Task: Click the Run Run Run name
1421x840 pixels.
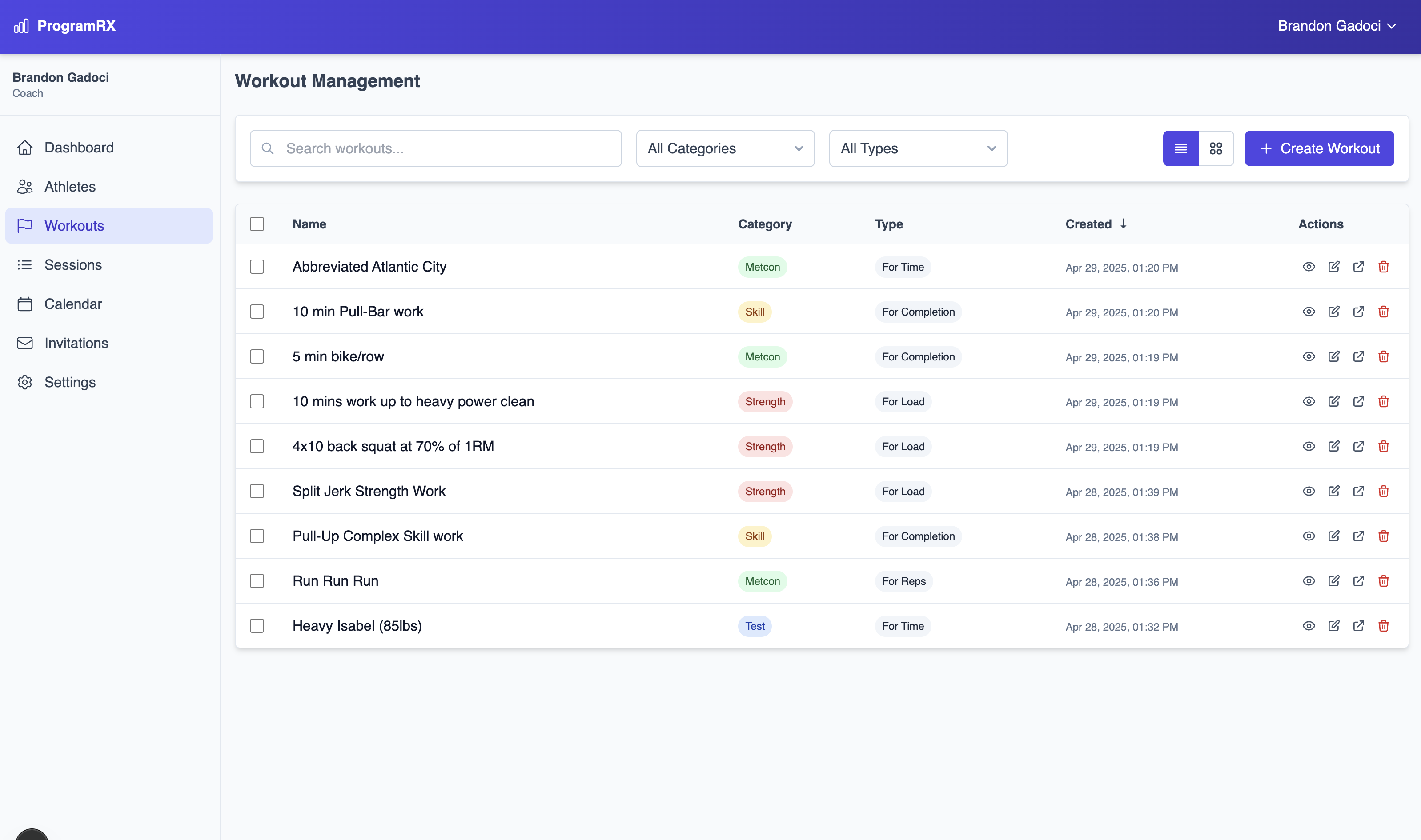Action: (335, 581)
